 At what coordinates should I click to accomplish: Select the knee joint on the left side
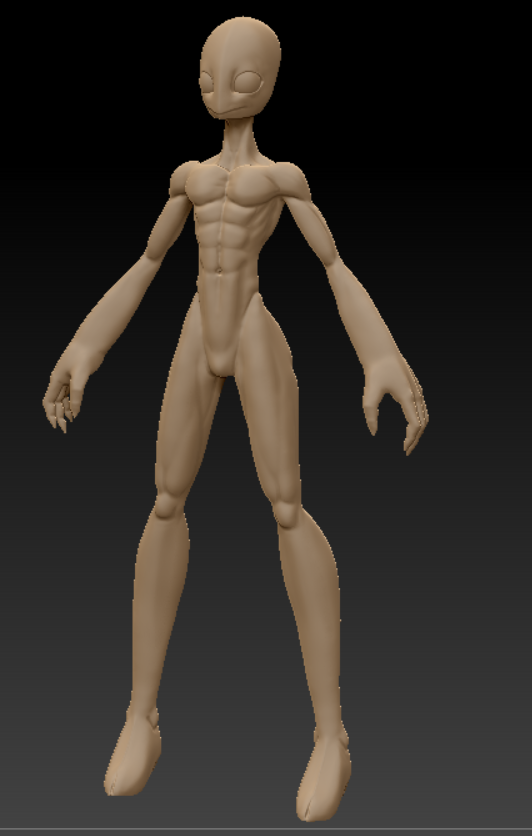(168, 504)
